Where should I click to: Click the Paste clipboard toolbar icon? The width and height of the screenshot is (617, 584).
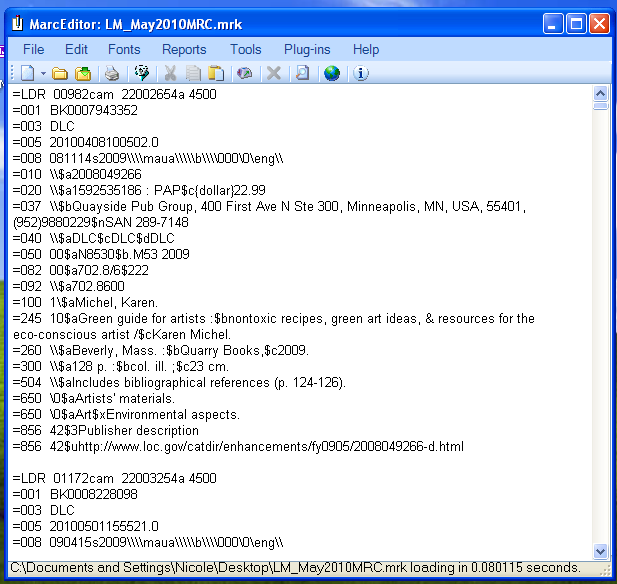(215, 73)
